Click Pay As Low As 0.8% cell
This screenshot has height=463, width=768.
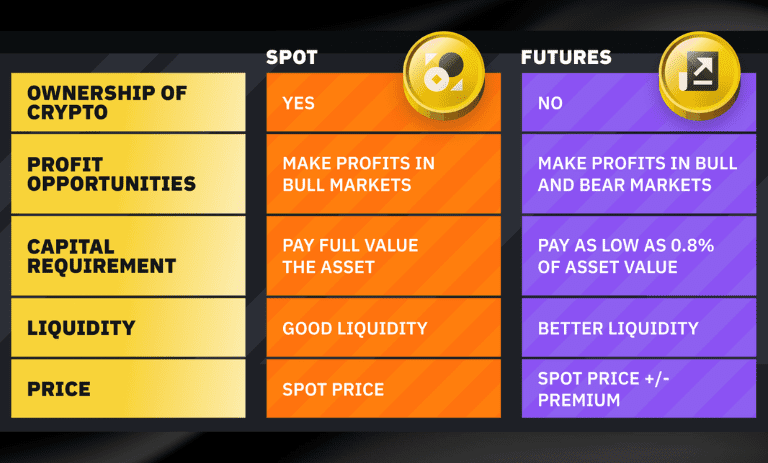tap(639, 256)
